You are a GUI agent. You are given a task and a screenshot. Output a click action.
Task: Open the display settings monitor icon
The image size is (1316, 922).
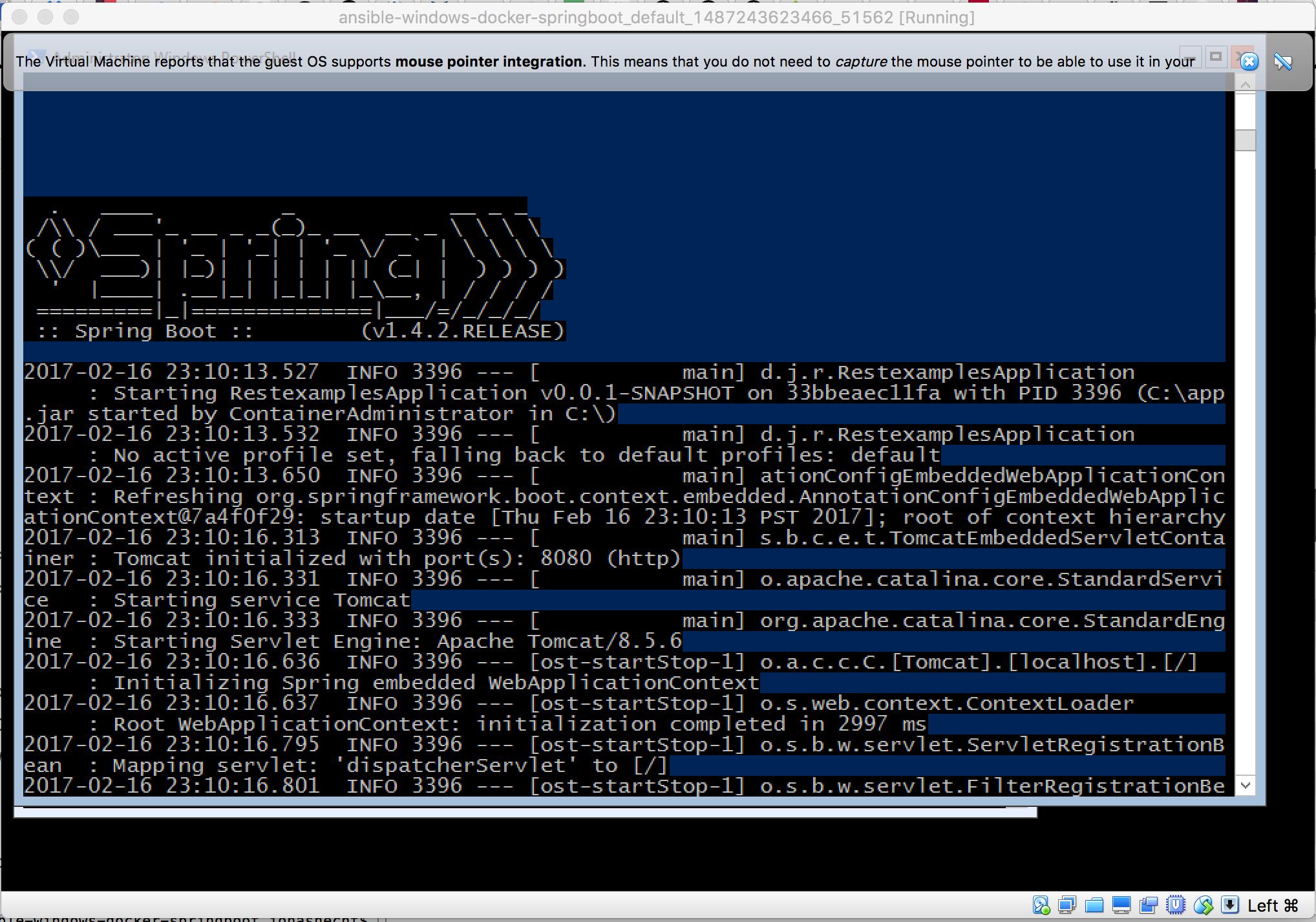click(1121, 905)
